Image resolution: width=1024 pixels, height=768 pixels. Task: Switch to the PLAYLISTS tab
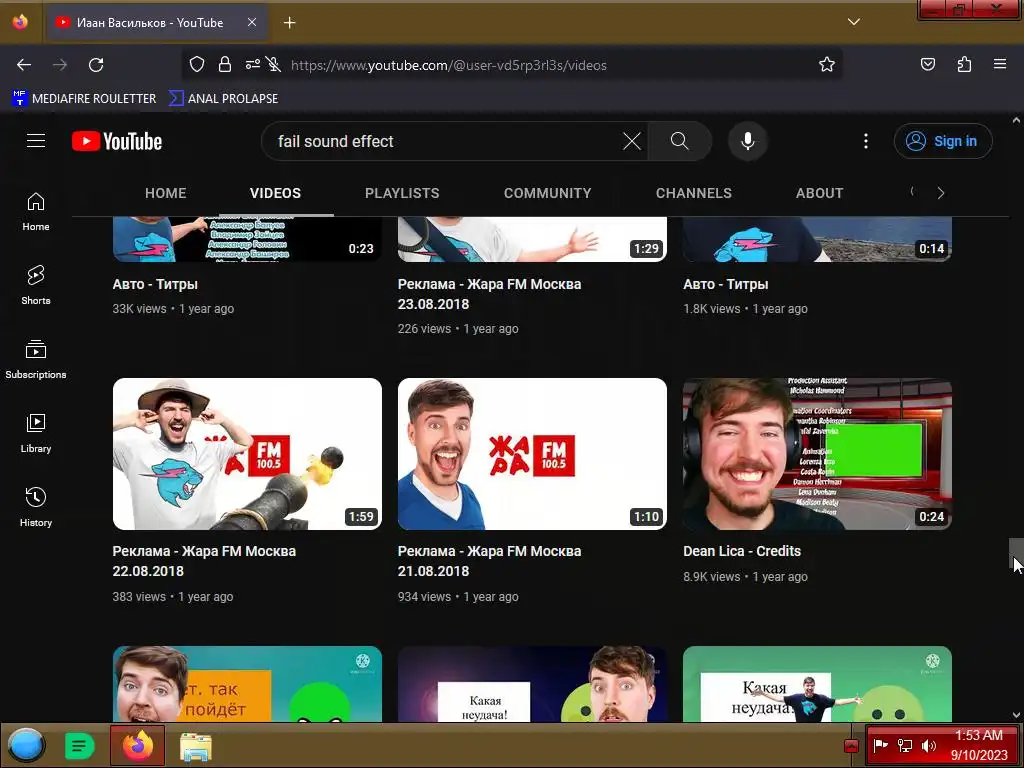click(x=402, y=193)
